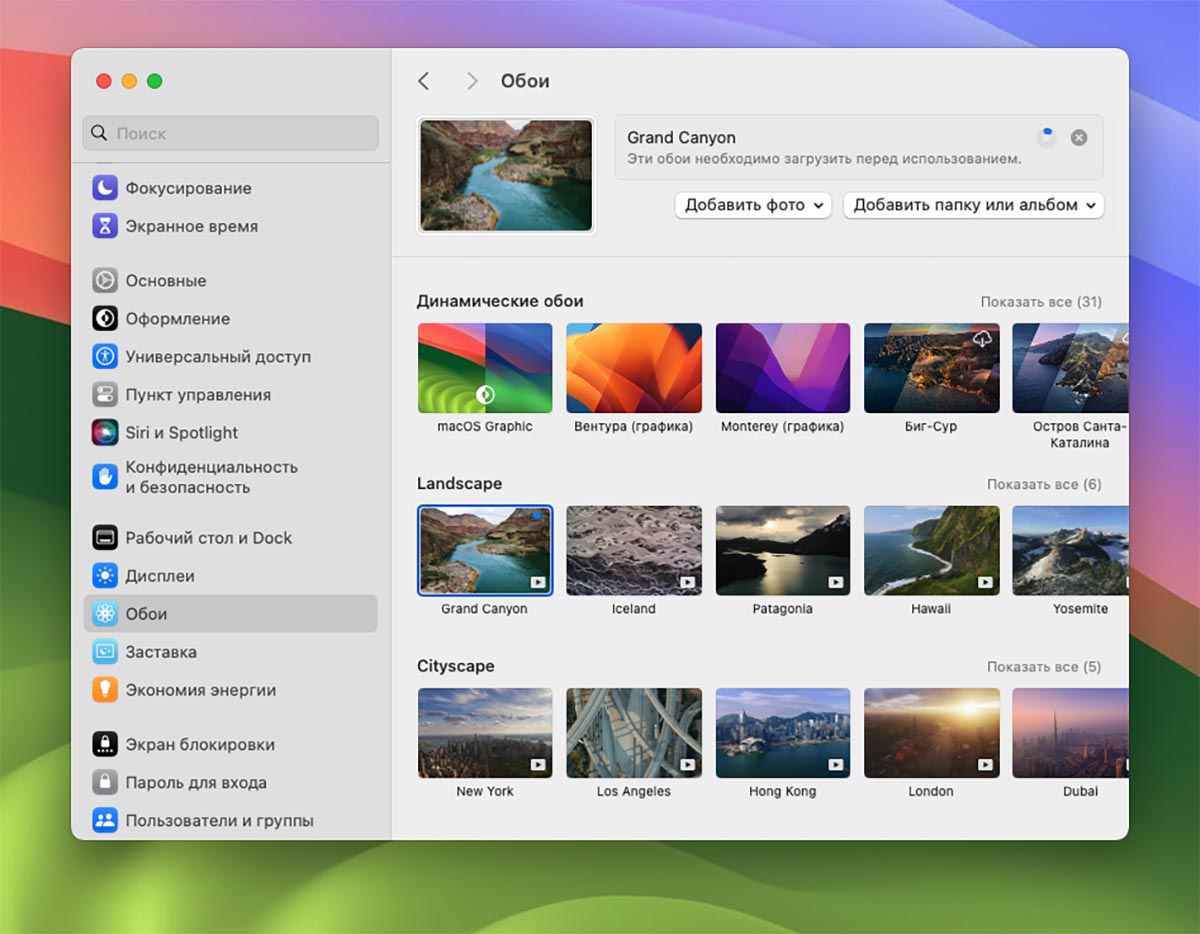1200x934 pixels.
Task: Open Добавить папку или альбом dropdown
Action: (973, 205)
